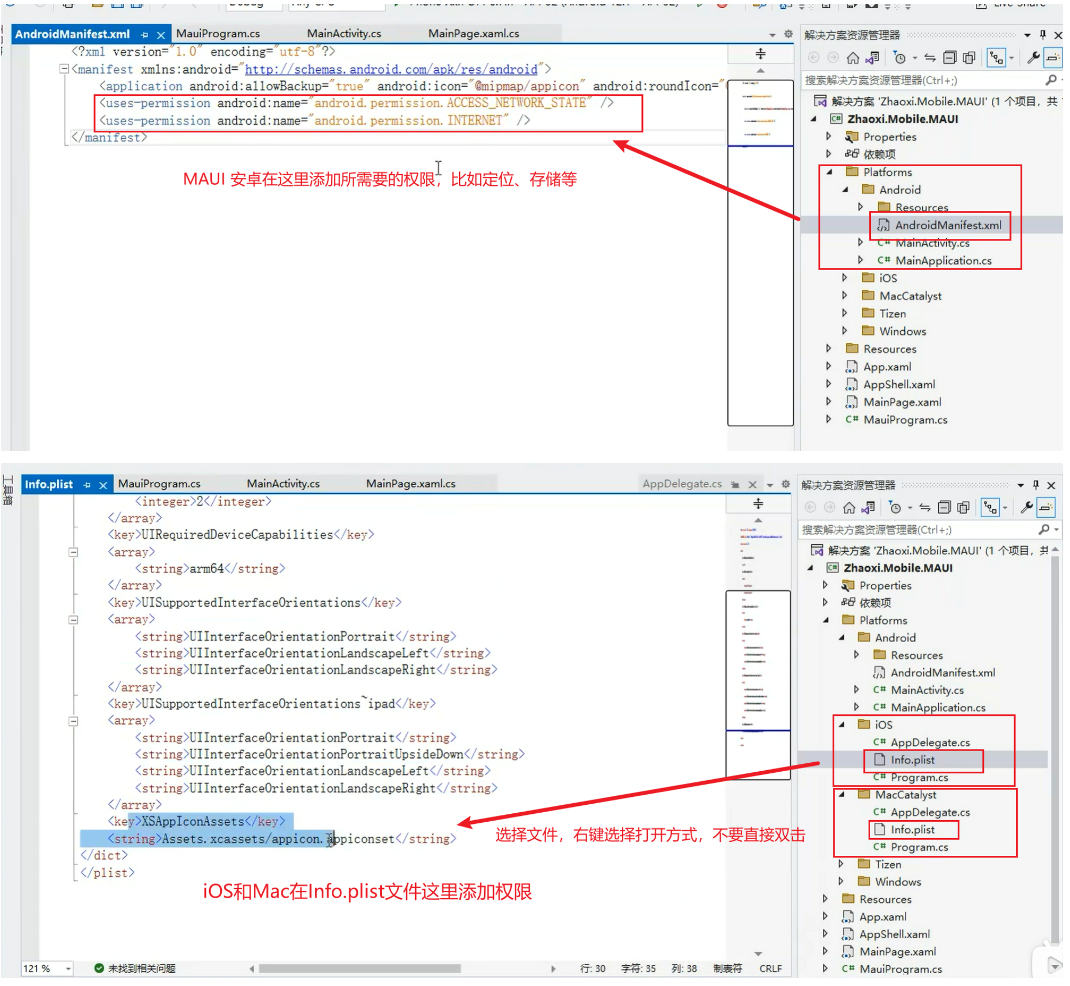The image size is (1070, 986).
Task: Select AppShell.xaml beside AndroidManifest.xml editor
Action: (899, 385)
